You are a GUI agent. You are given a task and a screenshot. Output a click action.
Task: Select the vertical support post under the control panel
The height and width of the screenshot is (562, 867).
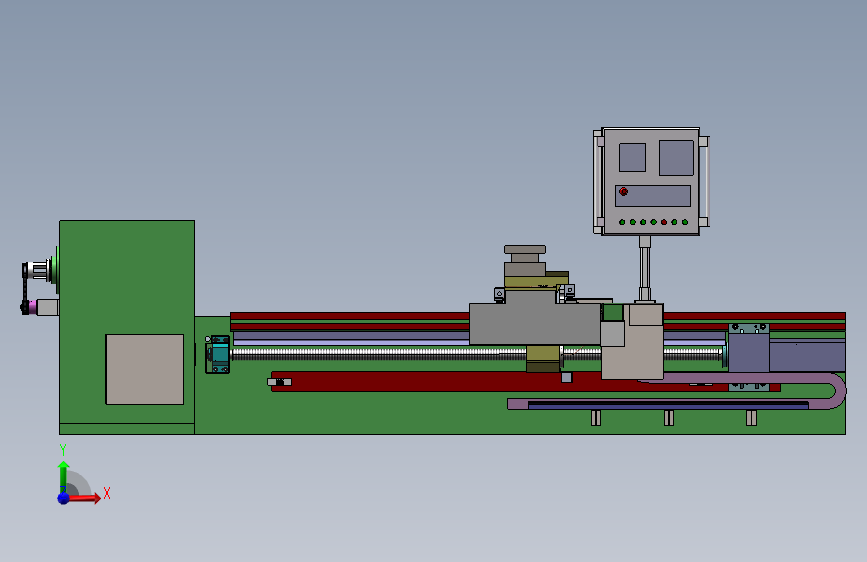point(645,269)
